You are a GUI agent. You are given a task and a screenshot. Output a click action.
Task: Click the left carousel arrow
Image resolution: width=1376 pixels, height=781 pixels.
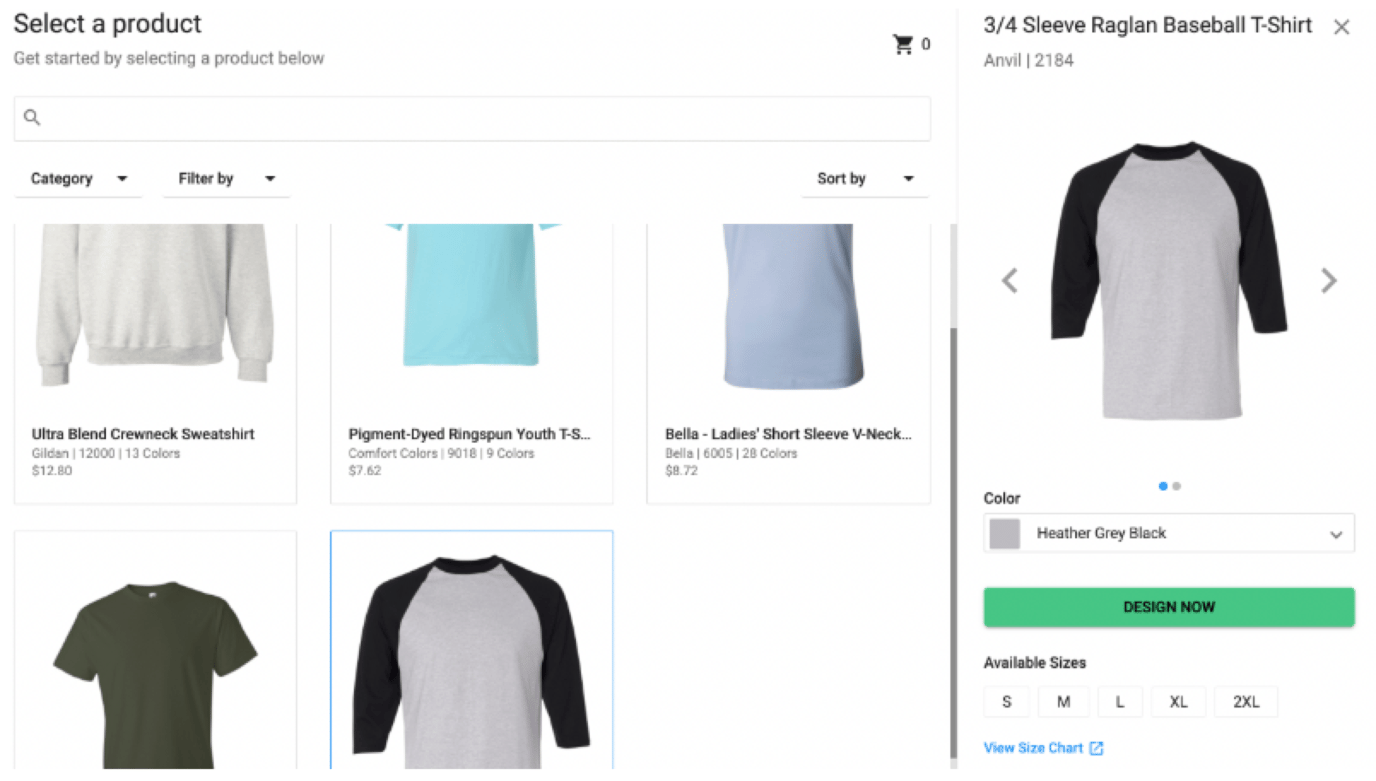1009,281
